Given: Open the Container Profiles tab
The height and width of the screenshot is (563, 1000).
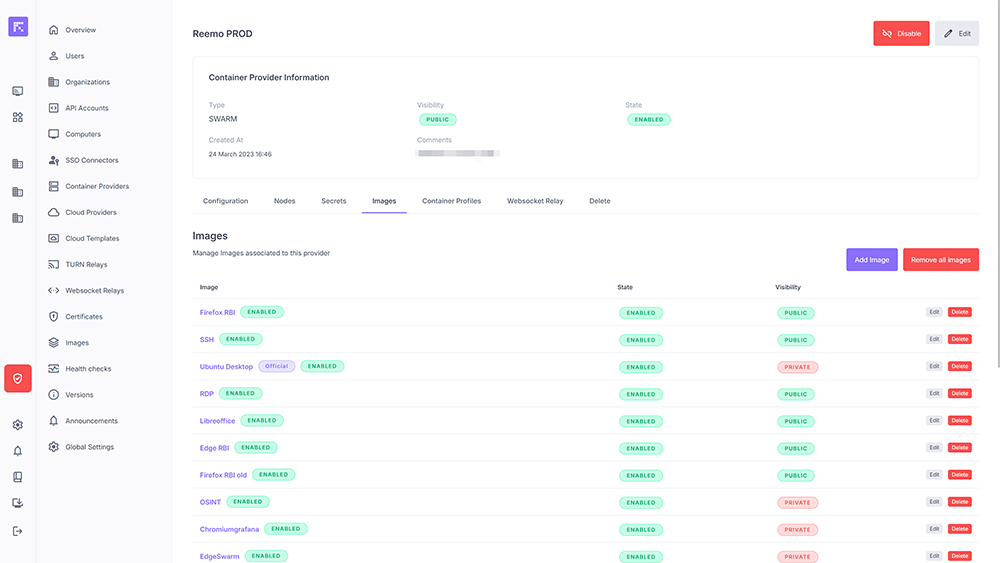Looking at the screenshot, I should pos(451,201).
